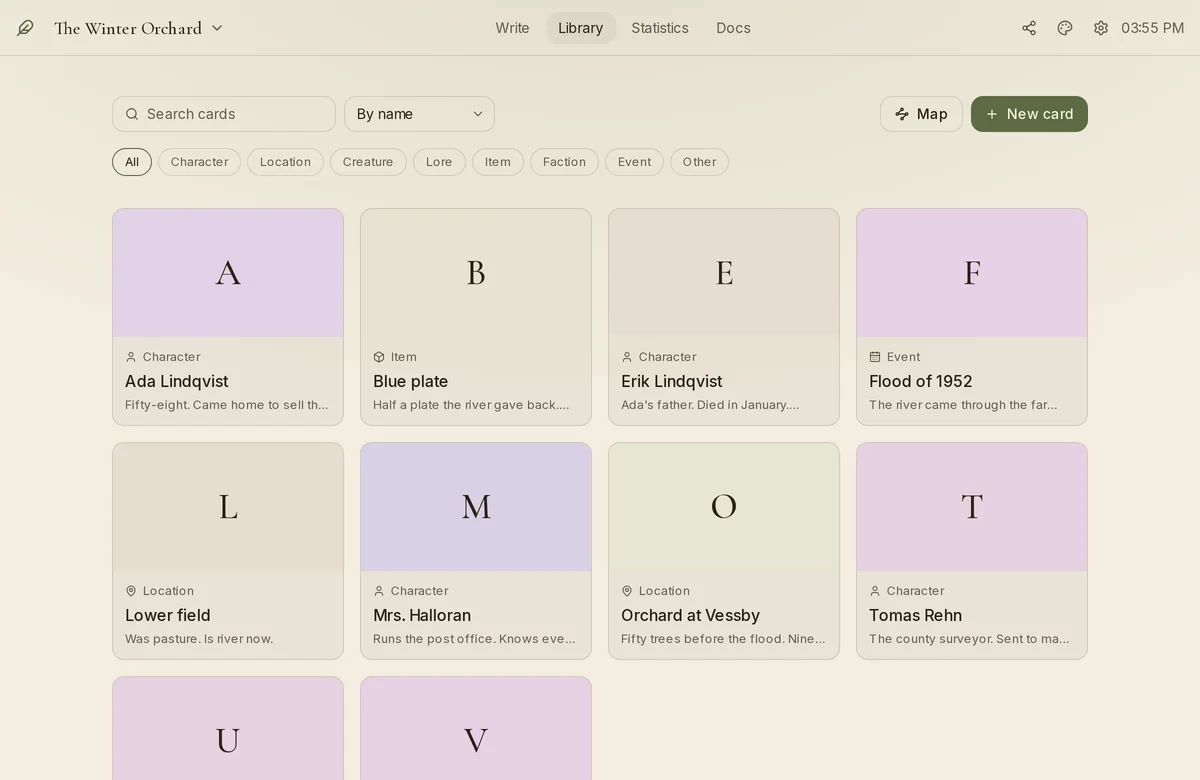Click the Mrs. Halloran card title
Image resolution: width=1200 pixels, height=780 pixels.
tap(422, 615)
